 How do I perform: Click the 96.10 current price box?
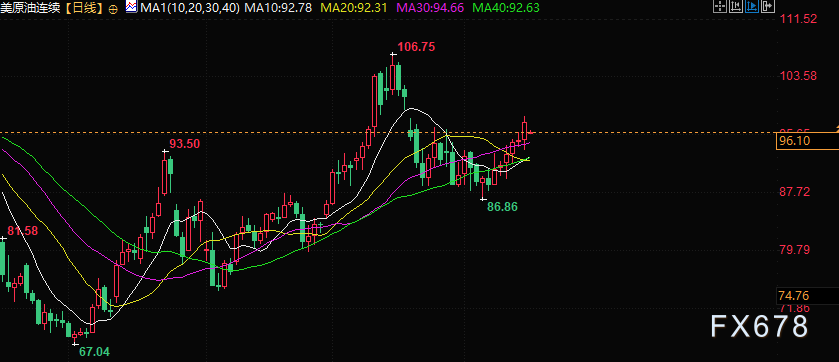click(807, 141)
